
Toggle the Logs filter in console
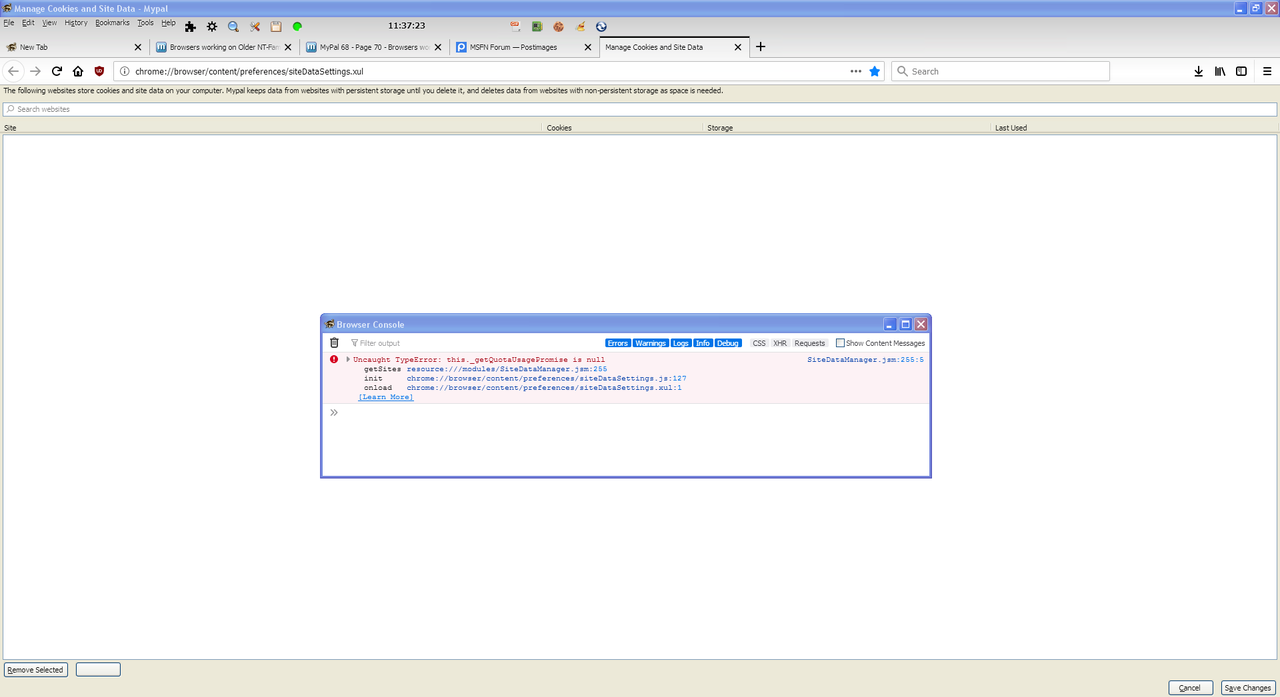tap(681, 343)
